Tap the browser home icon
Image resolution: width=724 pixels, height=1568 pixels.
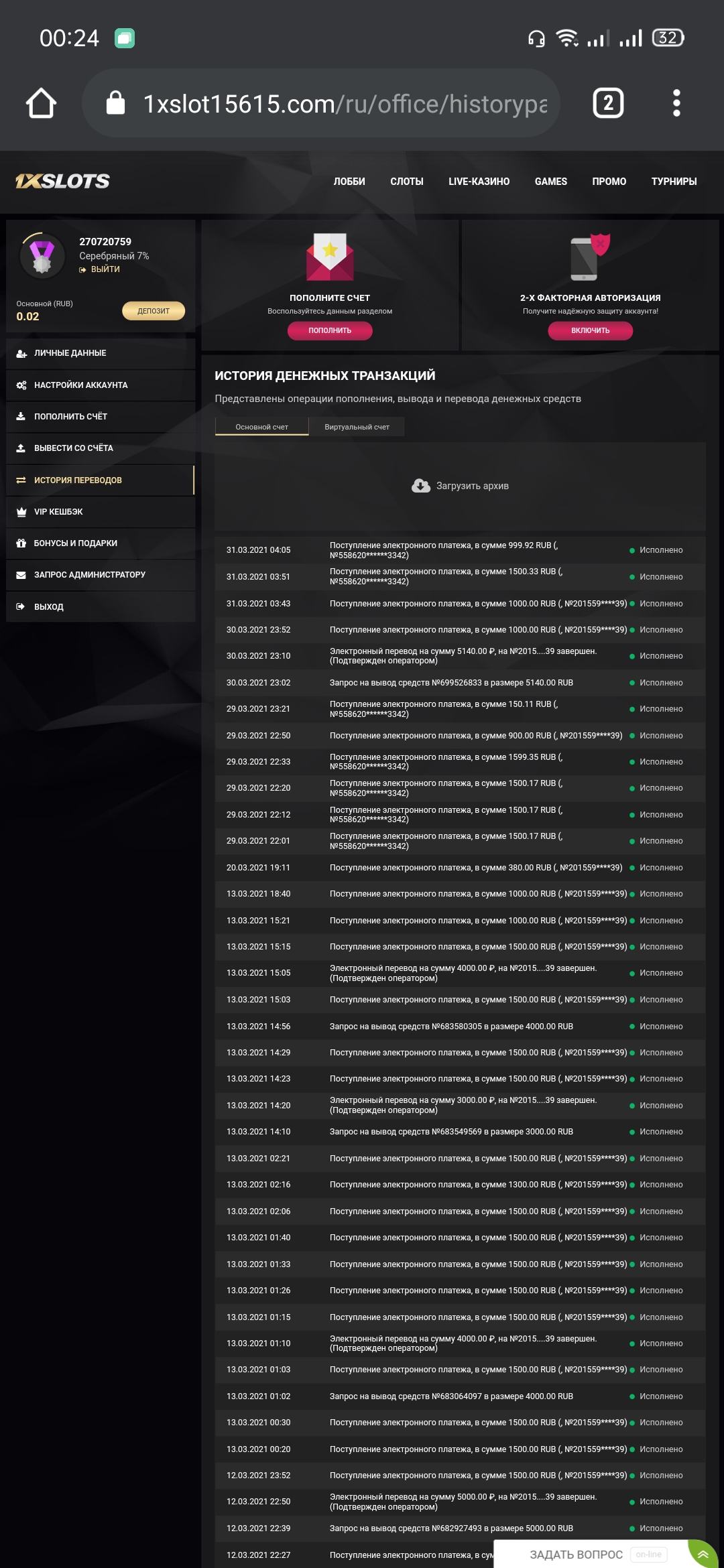[x=41, y=103]
